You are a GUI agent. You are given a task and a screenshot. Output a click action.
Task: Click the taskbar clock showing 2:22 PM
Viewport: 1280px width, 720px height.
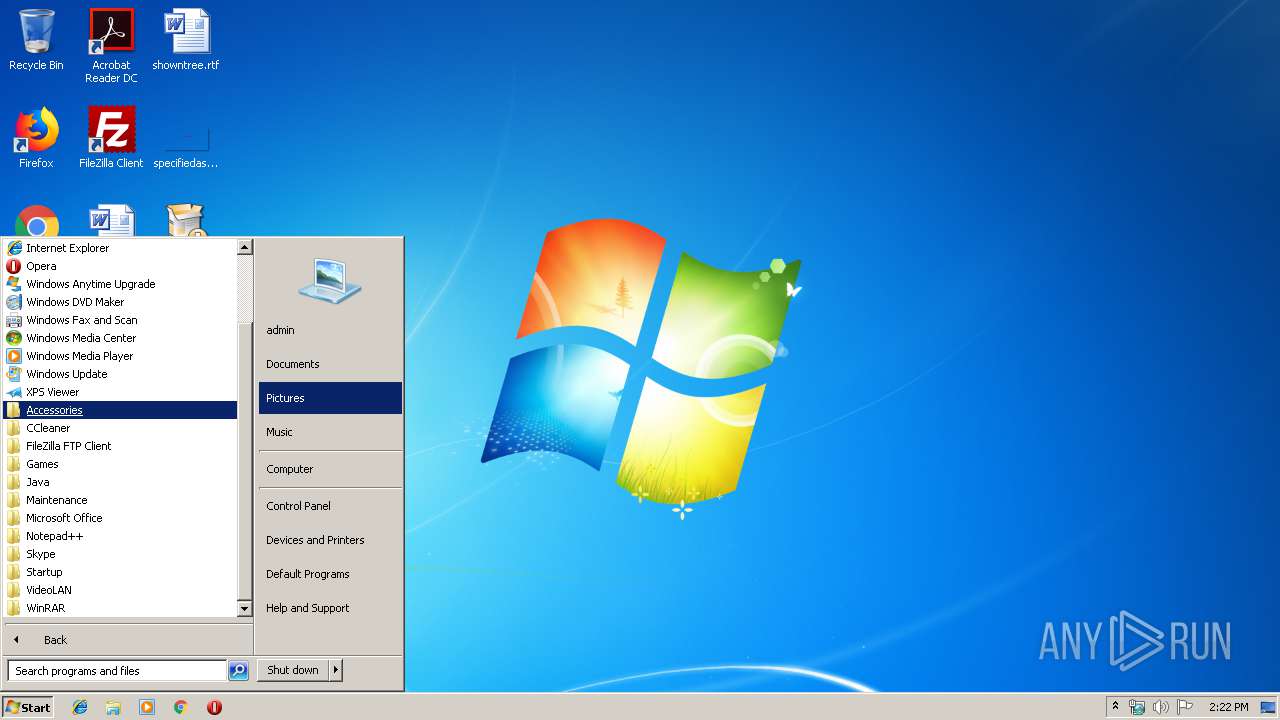(x=1228, y=707)
